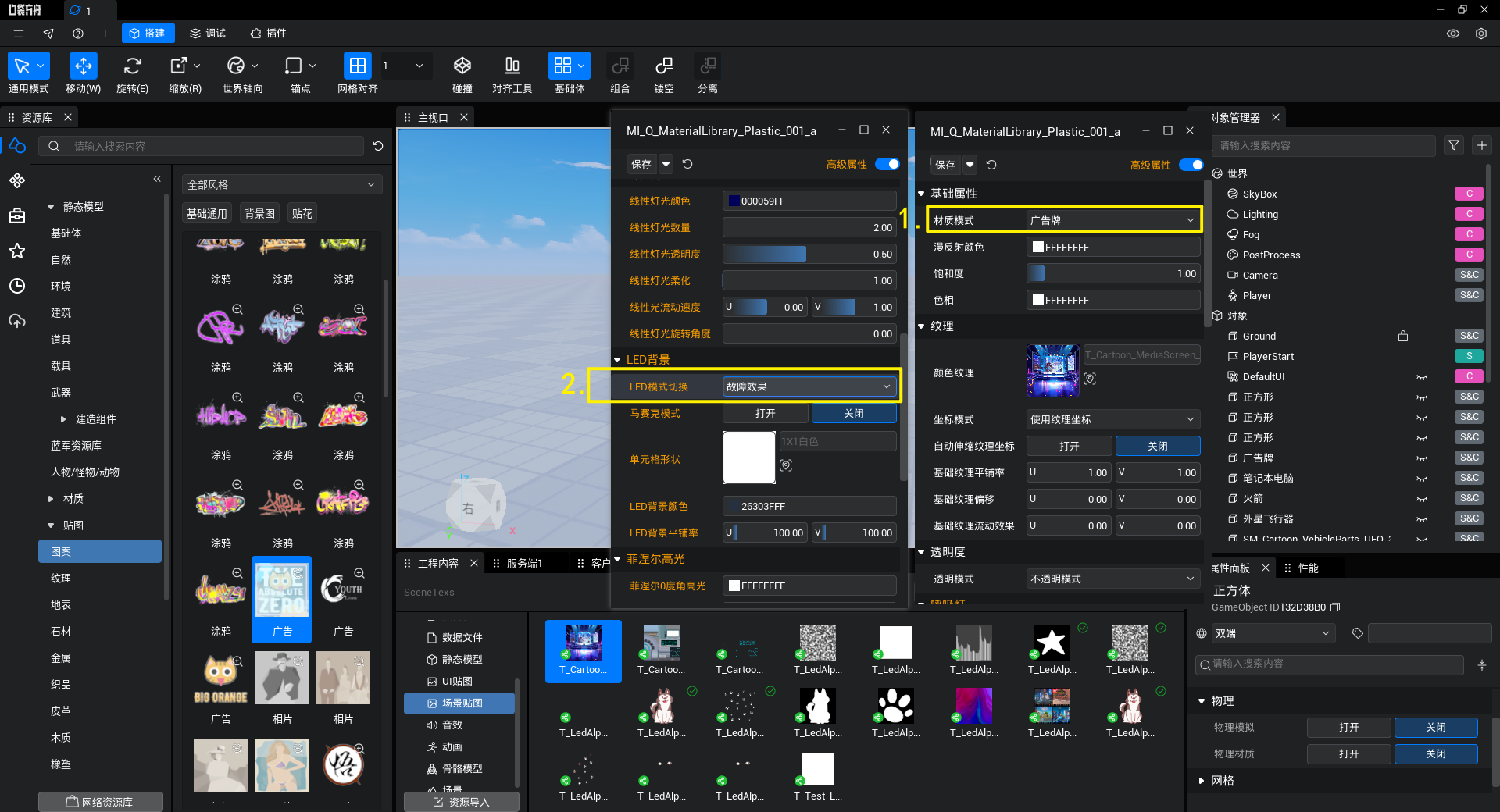Set 马赛克模式 to 关闭

[x=854, y=413]
